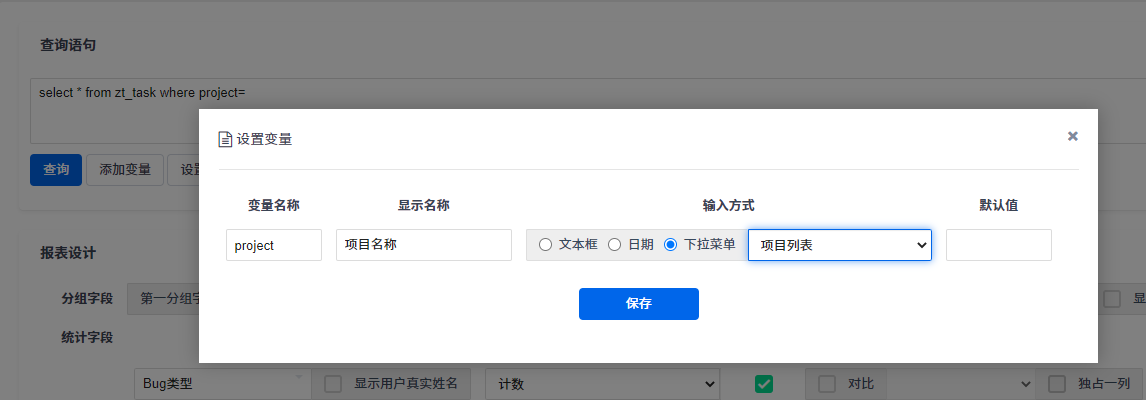Select the 文本框 radio option
This screenshot has width=1146, height=400.
coord(545,245)
